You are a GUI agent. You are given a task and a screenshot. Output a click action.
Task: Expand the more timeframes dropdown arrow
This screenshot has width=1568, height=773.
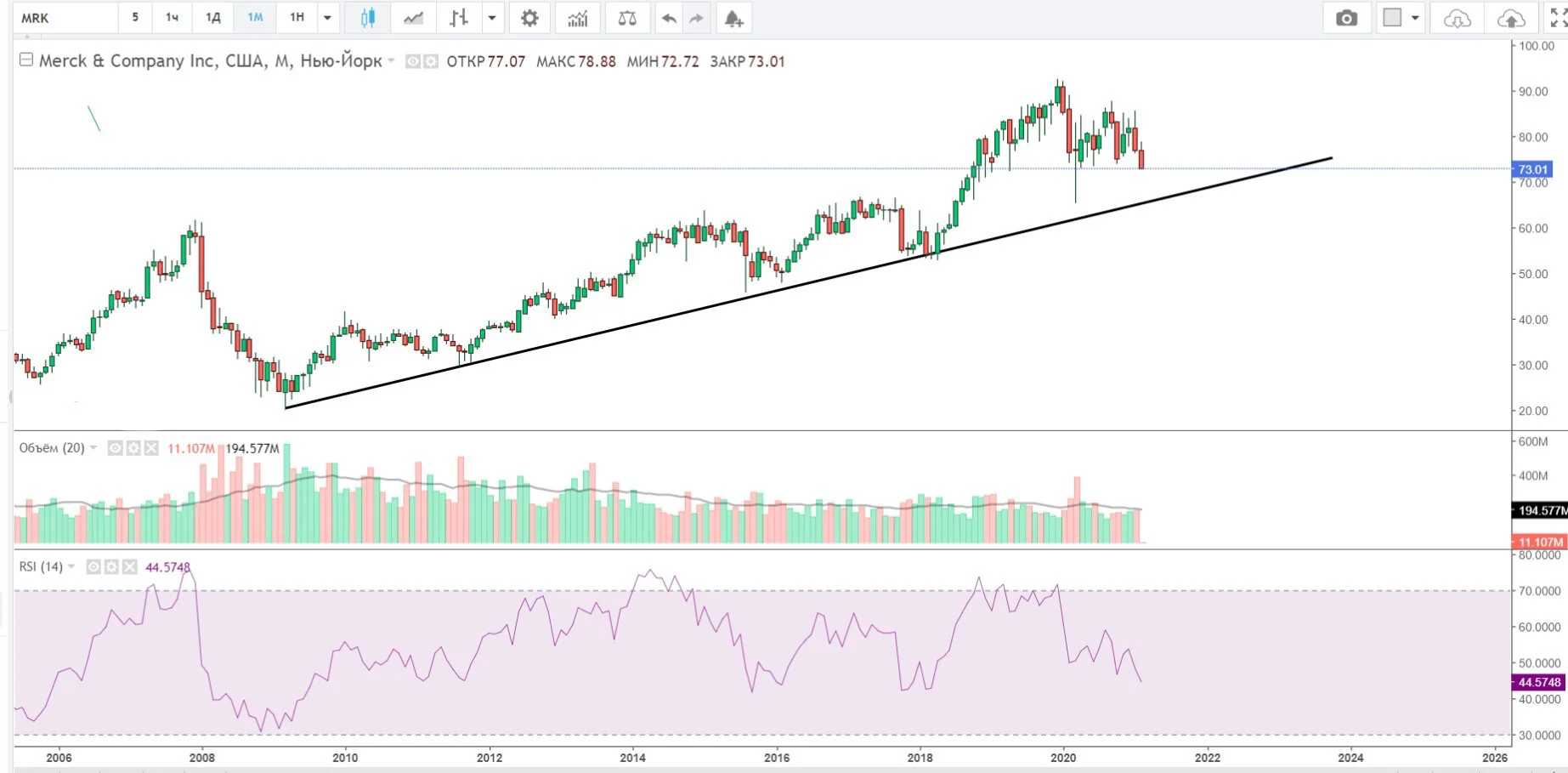pos(327,18)
